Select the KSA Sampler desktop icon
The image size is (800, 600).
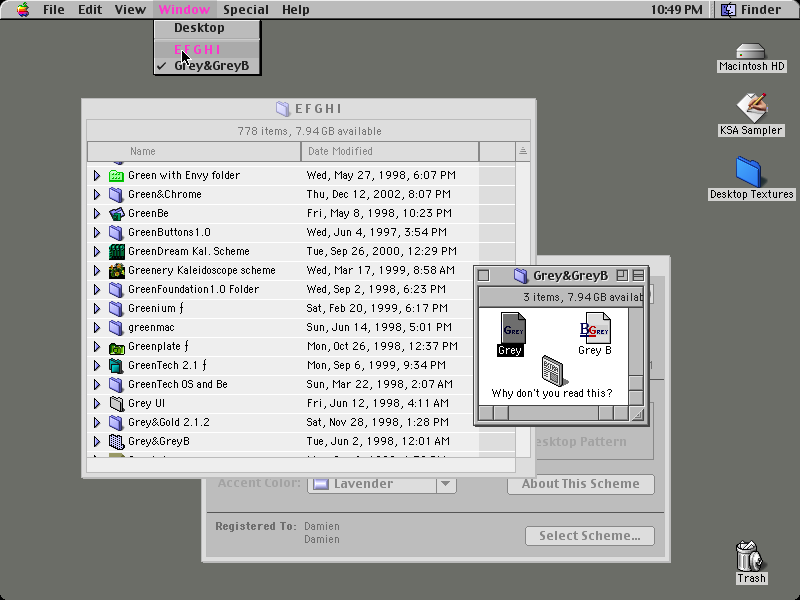pos(751,108)
